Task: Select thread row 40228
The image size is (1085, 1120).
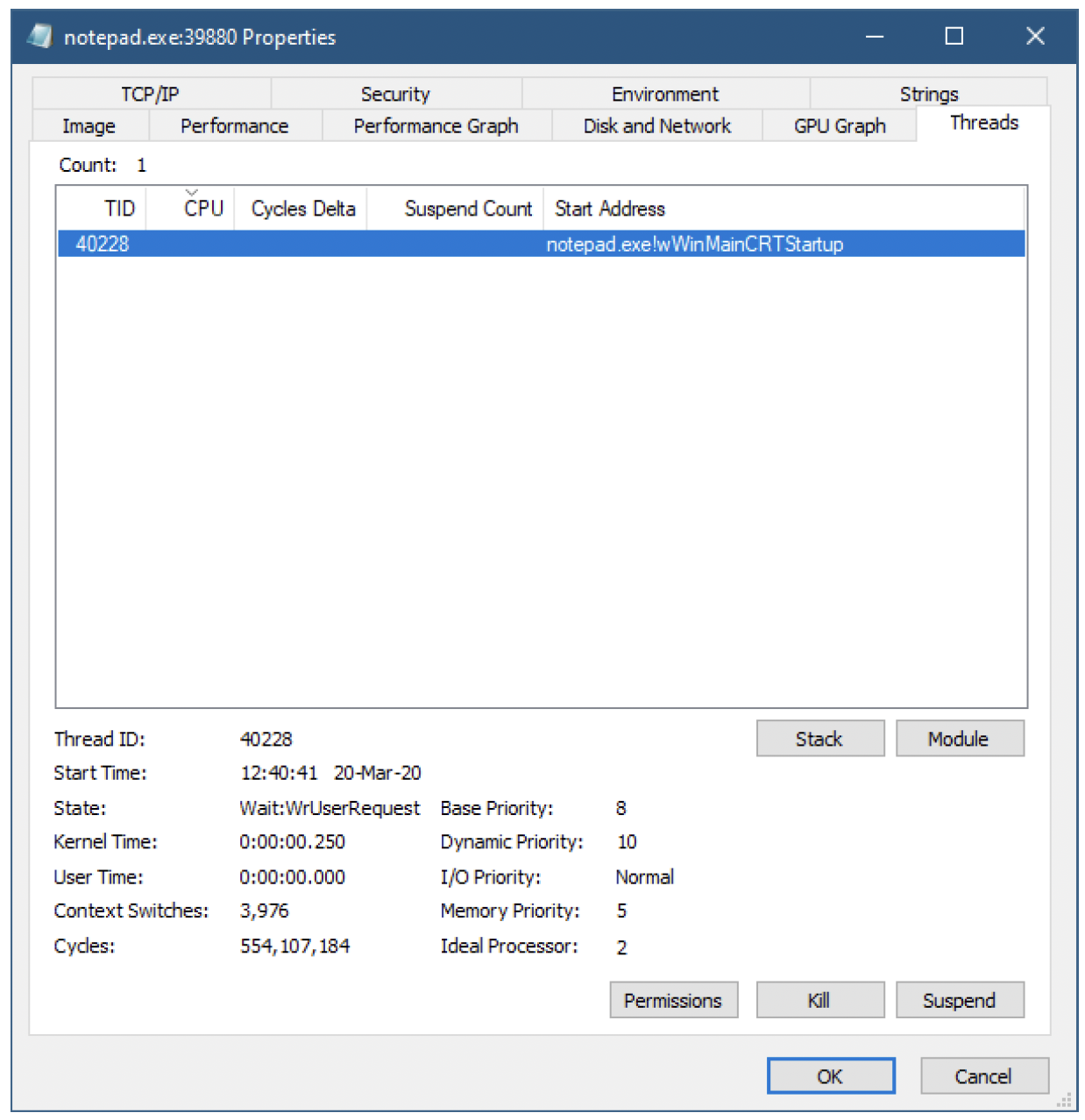Action: 542,244
